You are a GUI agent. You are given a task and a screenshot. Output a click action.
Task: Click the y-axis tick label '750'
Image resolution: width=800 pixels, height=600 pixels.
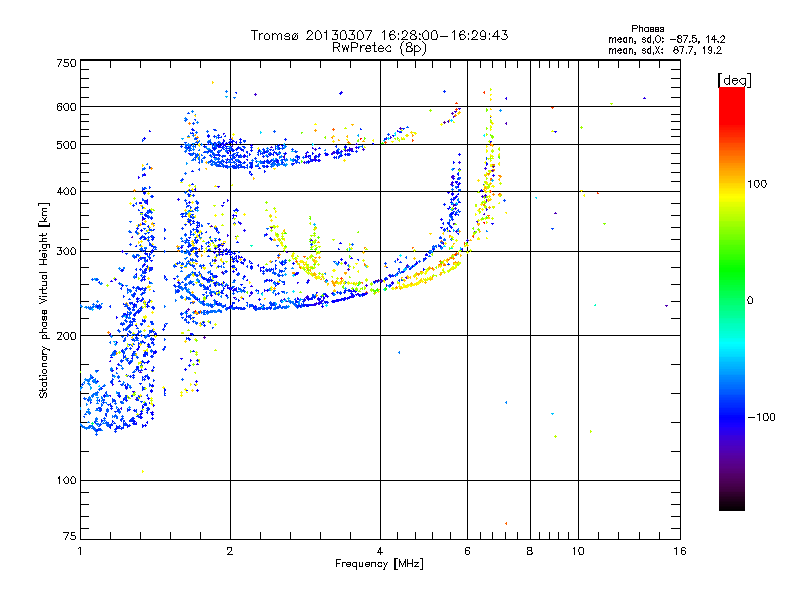click(66, 63)
